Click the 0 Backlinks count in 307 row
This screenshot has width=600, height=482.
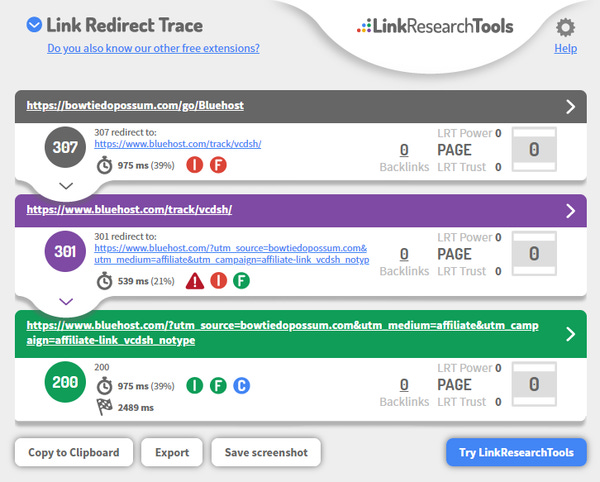pyautogui.click(x=404, y=150)
